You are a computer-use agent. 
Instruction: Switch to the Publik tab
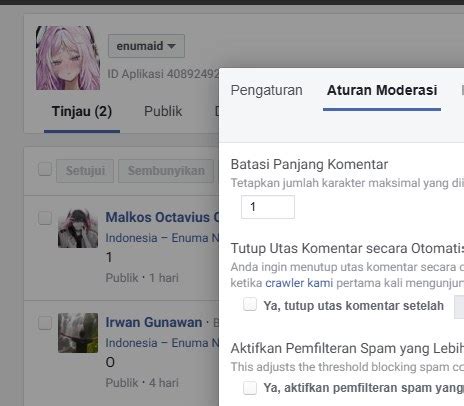[x=163, y=111]
